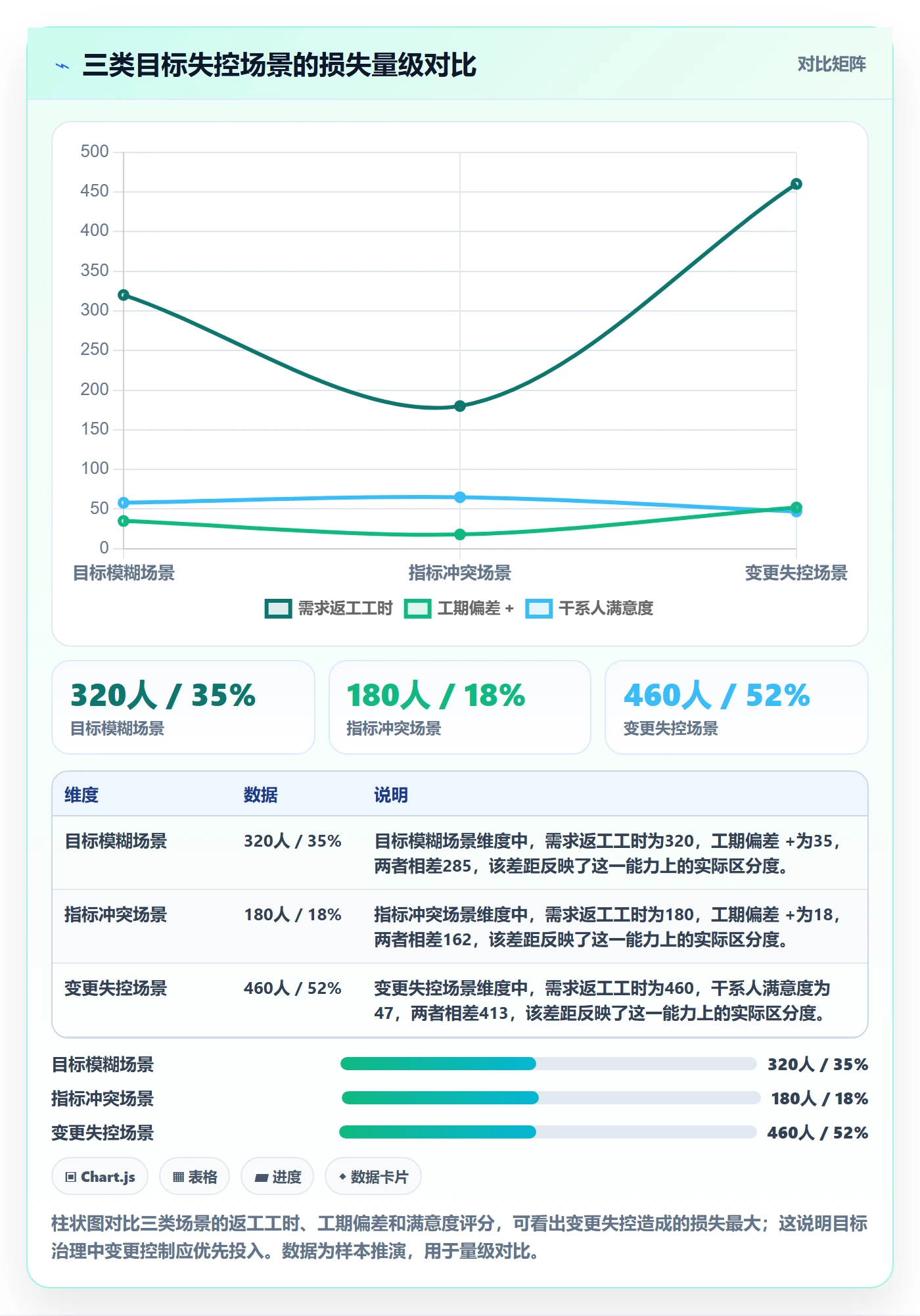920x1316 pixels.
Task: Click table cell 320人 / 35%
Action: pos(292,841)
